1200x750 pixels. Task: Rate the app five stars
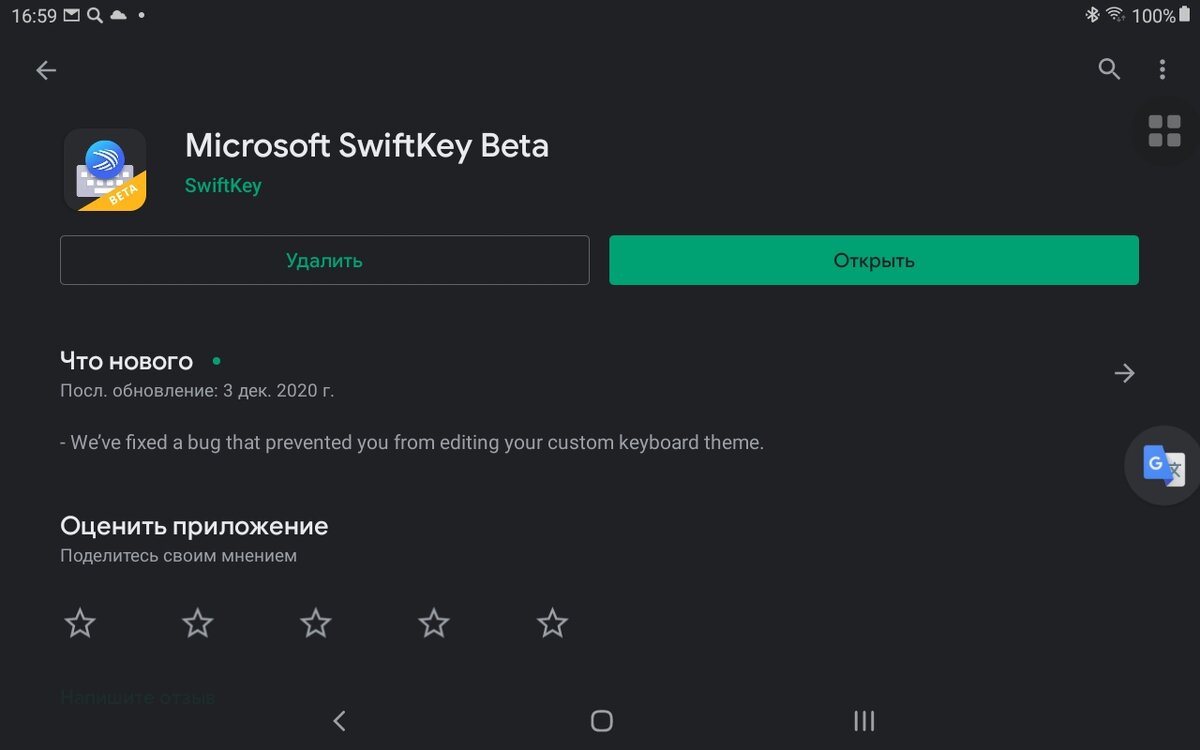[x=552, y=624]
